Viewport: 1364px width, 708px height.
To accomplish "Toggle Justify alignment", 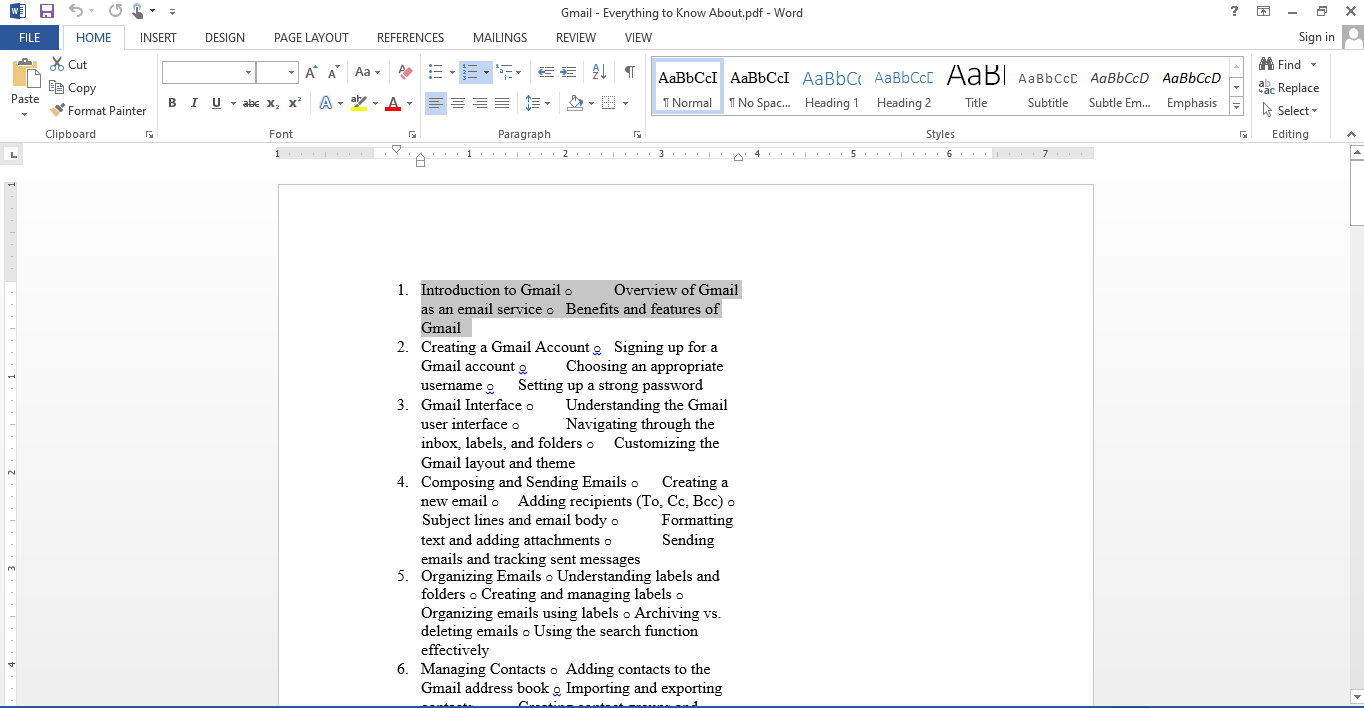I will tap(502, 103).
